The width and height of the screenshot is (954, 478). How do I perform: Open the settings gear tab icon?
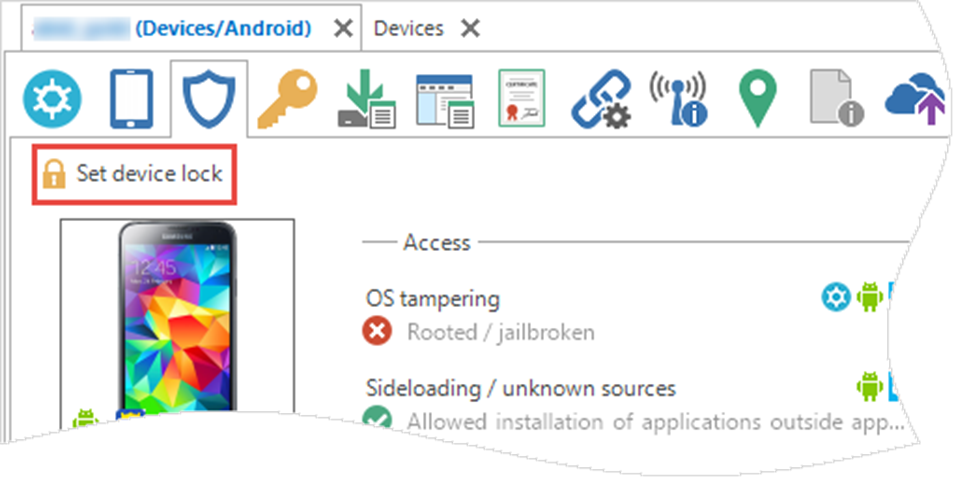[53, 98]
